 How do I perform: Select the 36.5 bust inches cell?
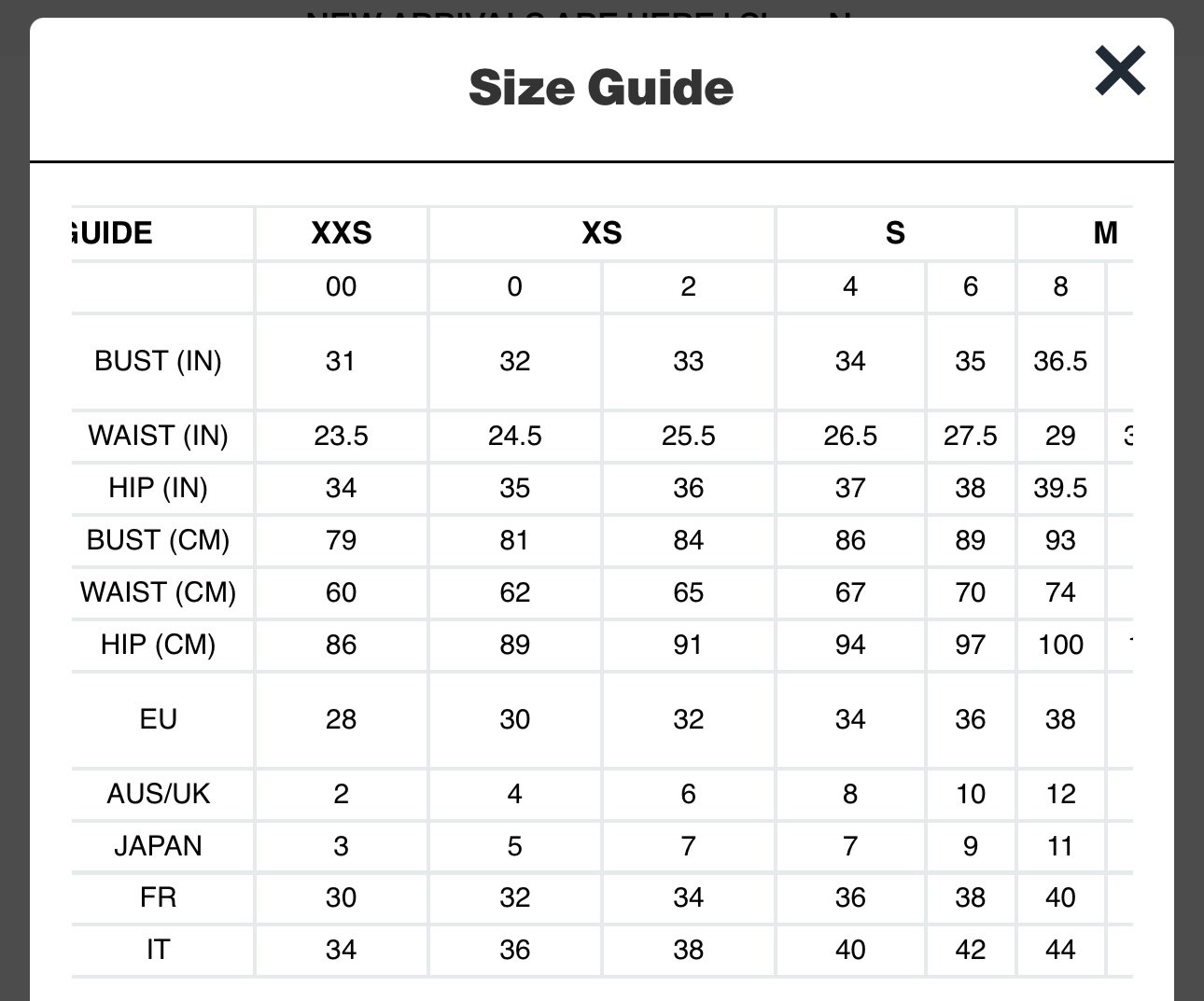tap(1060, 361)
